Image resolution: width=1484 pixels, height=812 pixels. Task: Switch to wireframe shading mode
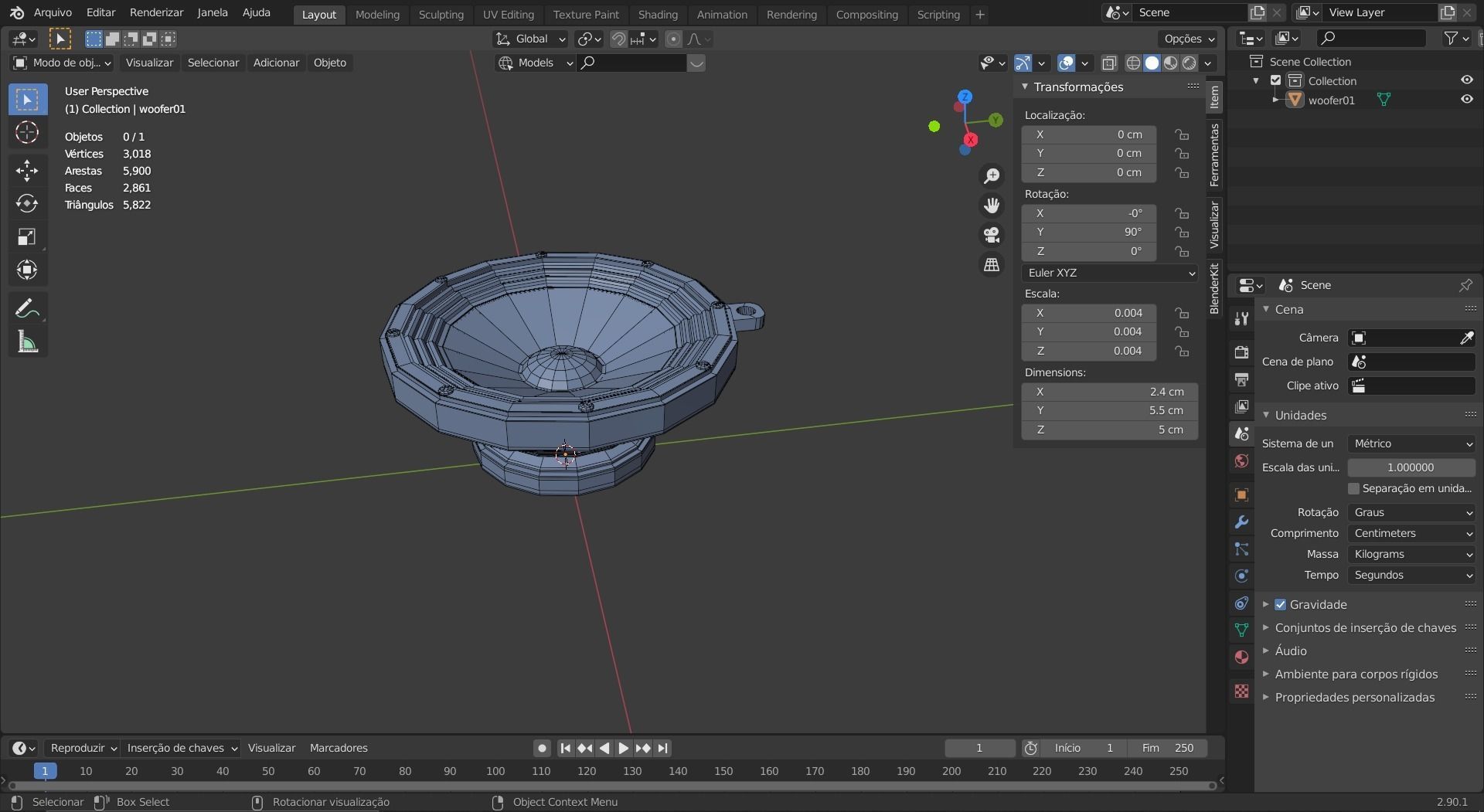tap(1133, 63)
